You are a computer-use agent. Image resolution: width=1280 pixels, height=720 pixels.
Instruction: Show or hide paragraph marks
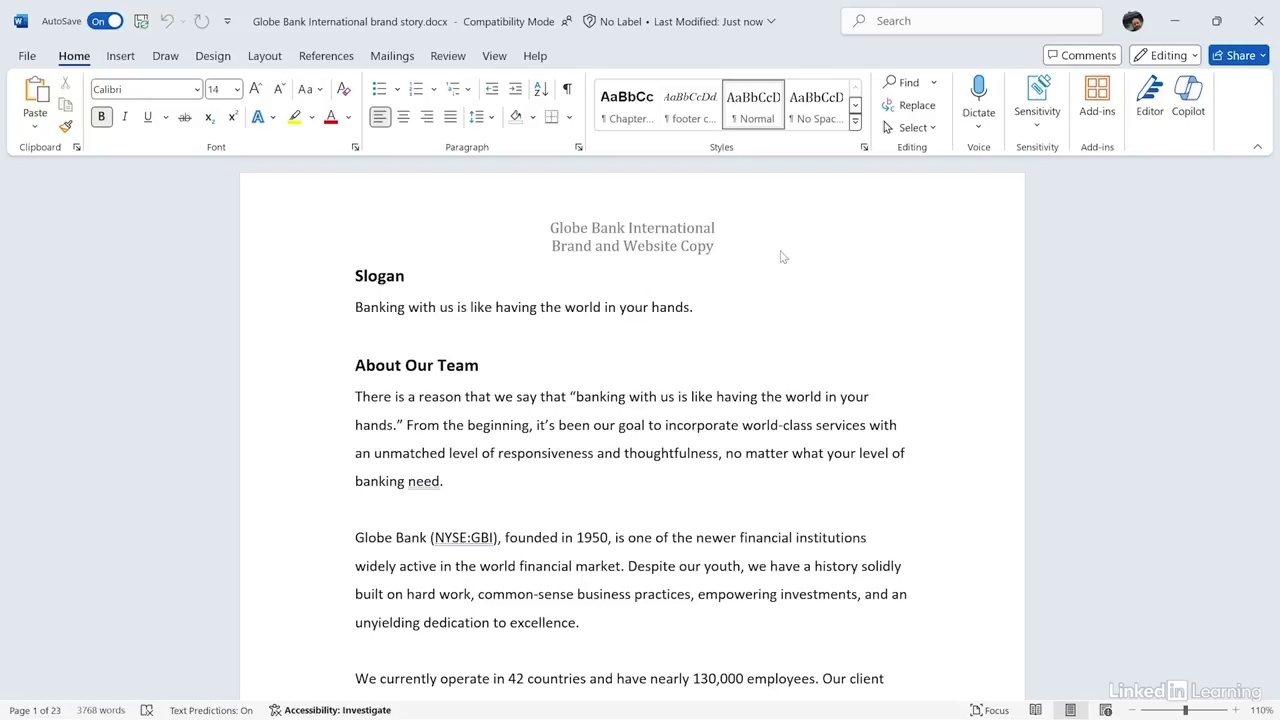(567, 89)
